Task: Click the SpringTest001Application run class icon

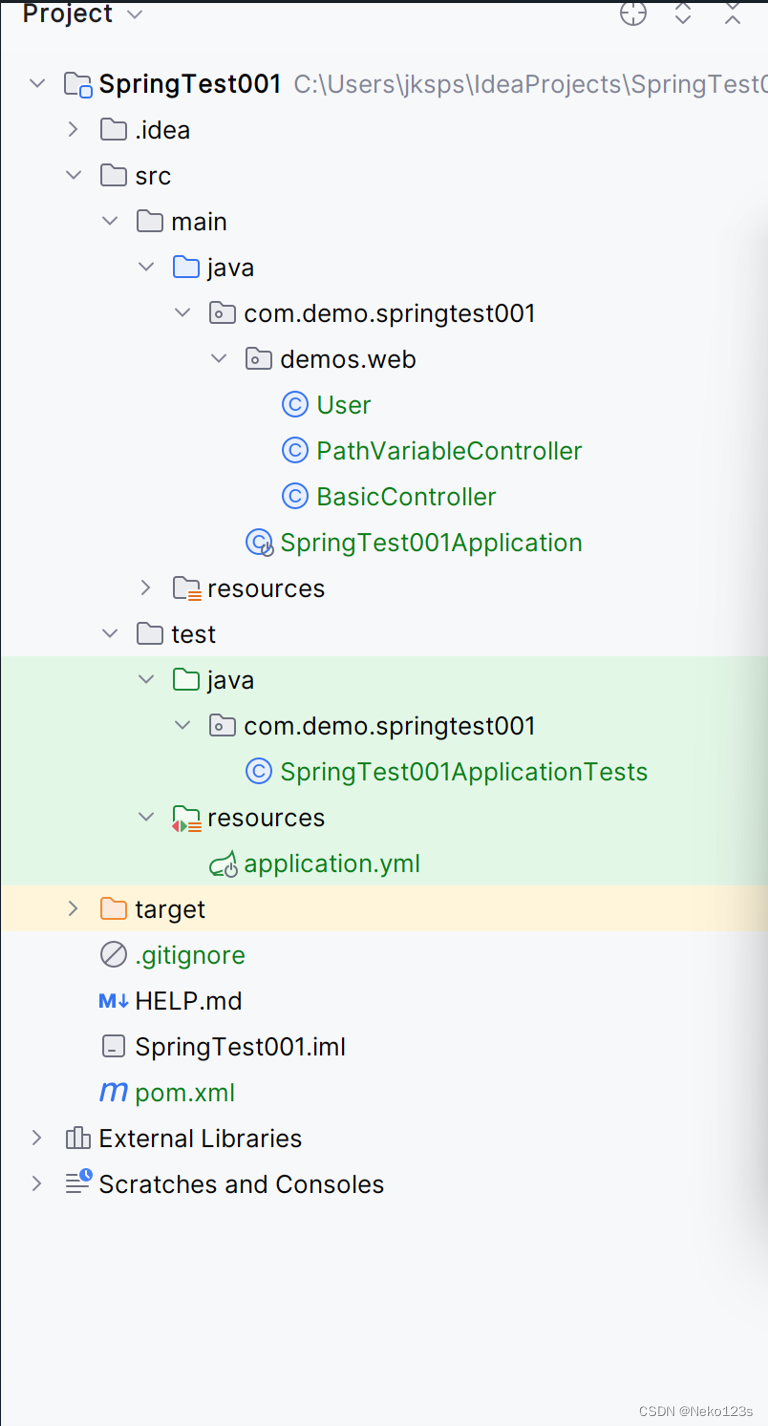Action: point(259,543)
